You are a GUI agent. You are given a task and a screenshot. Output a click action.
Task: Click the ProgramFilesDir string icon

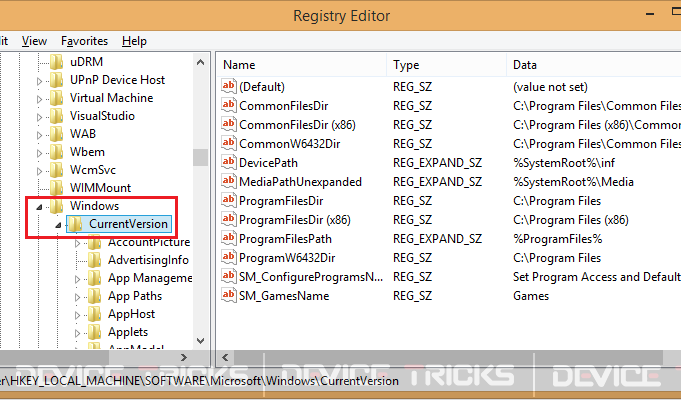click(x=229, y=201)
